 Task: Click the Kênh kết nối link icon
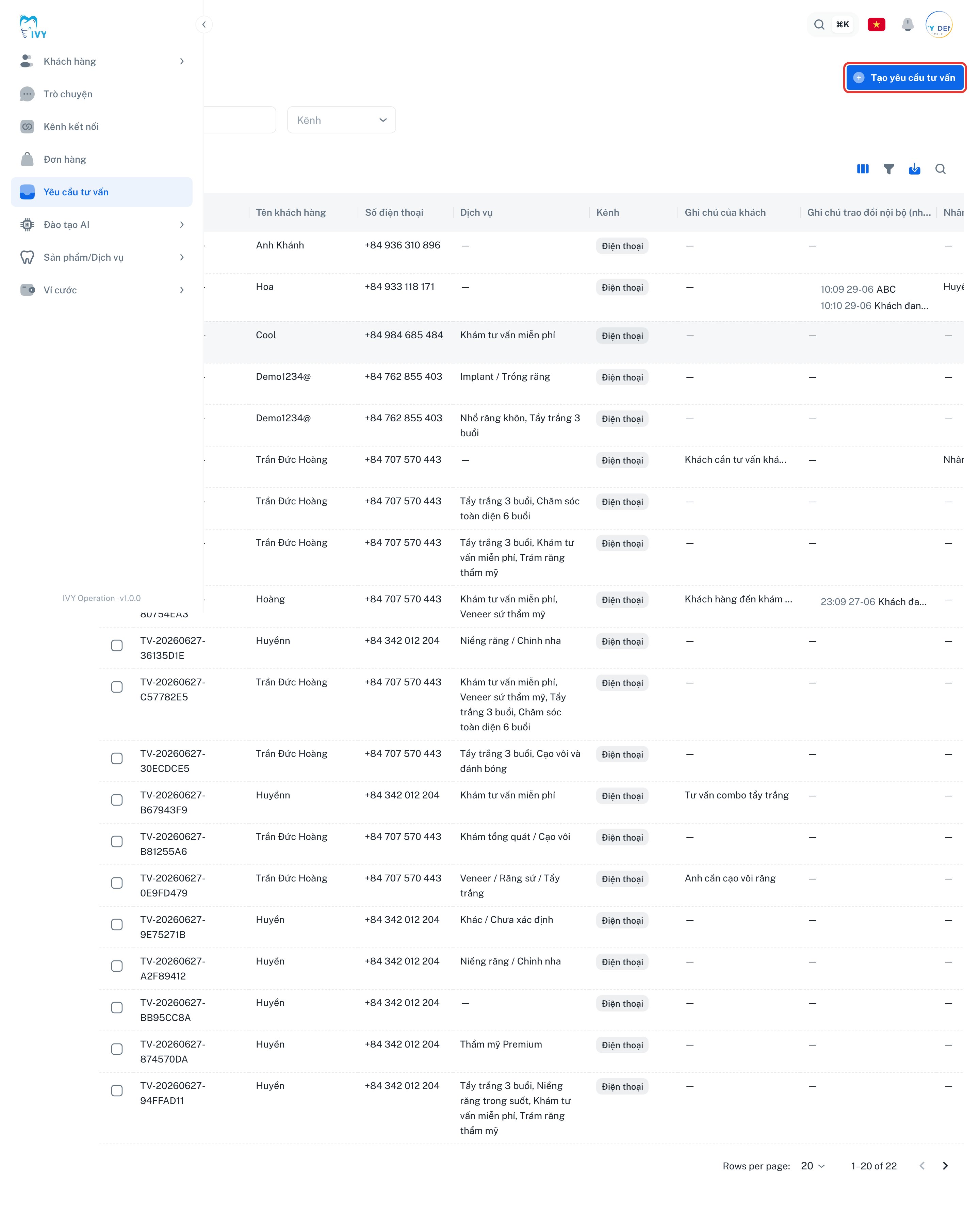coord(27,127)
